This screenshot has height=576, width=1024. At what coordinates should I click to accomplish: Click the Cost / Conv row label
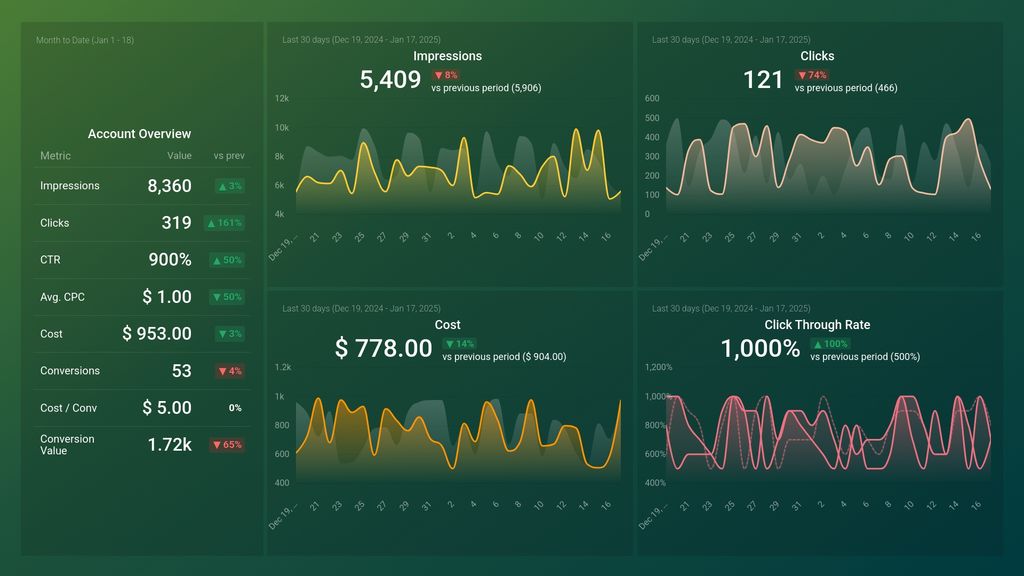coord(69,408)
